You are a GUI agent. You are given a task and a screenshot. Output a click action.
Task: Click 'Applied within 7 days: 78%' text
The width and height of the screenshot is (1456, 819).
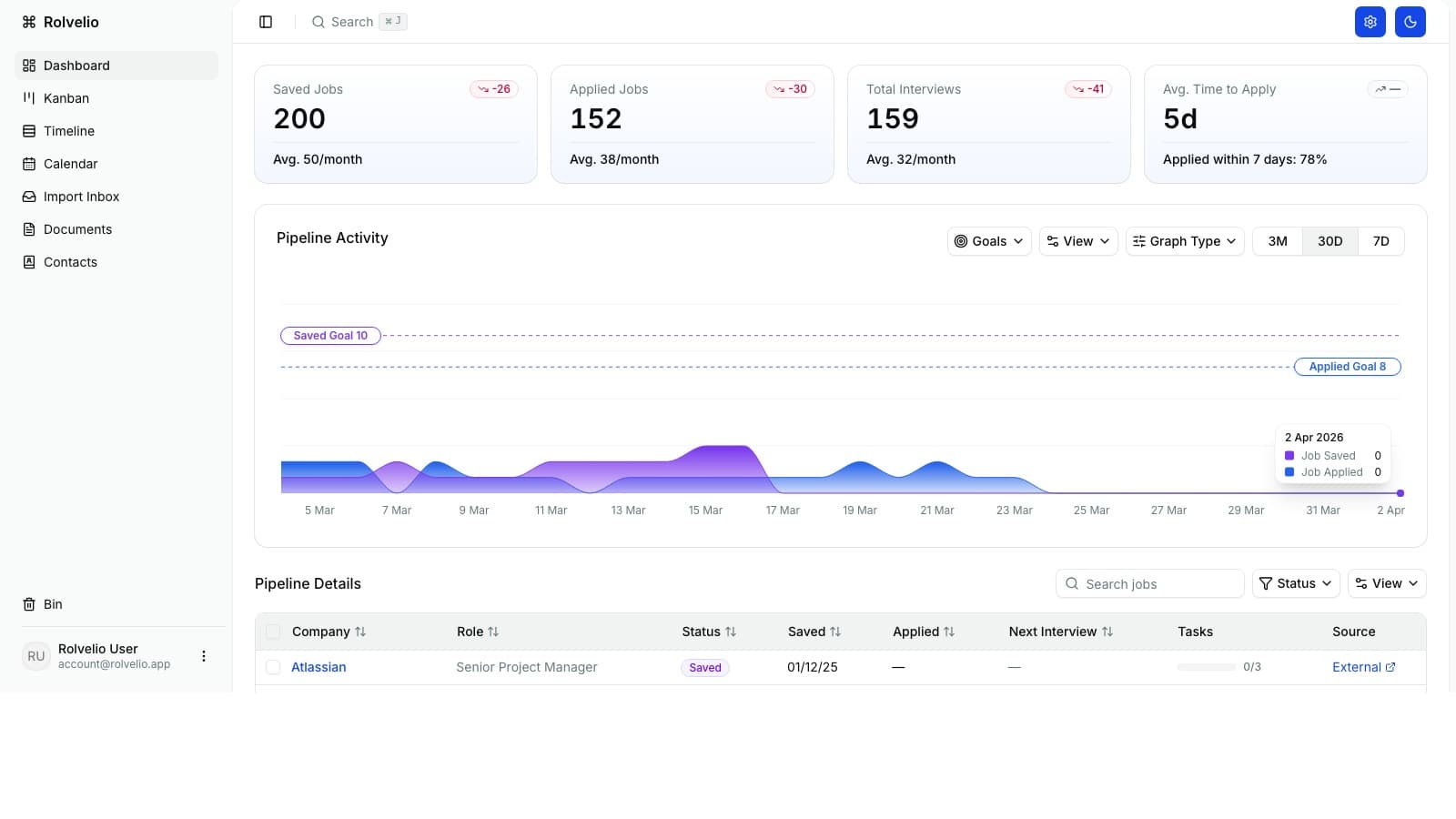point(1245,159)
